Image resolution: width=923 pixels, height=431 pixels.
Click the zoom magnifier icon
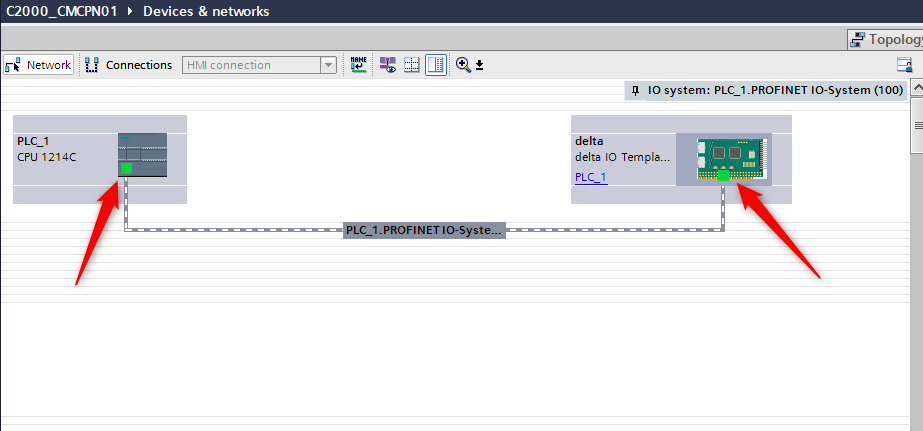(x=463, y=65)
